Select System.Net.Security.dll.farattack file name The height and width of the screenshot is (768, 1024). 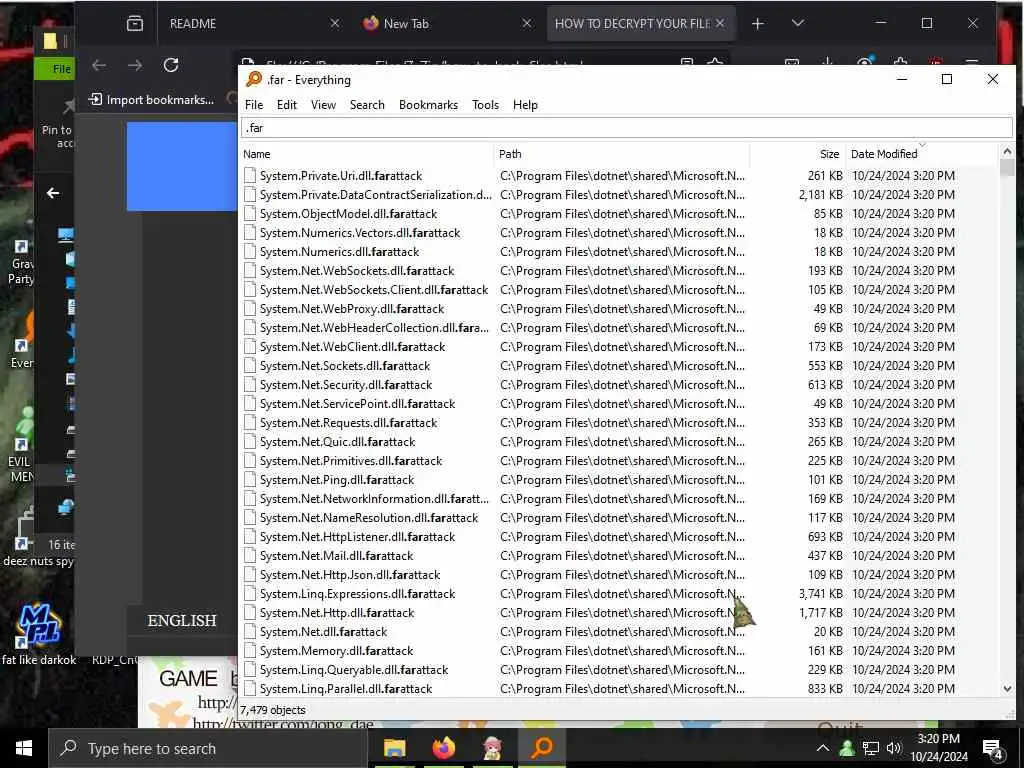[345, 385]
